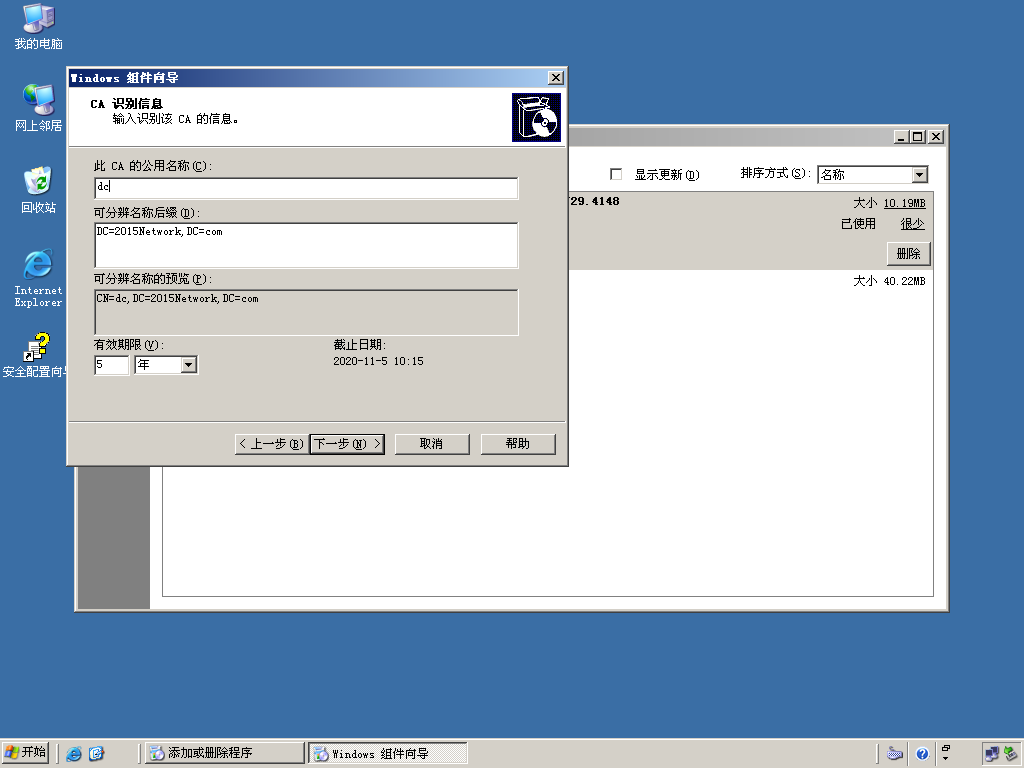Click Internet Explorer quick launch icon
Screen dimensions: 1024x768
coord(74,754)
